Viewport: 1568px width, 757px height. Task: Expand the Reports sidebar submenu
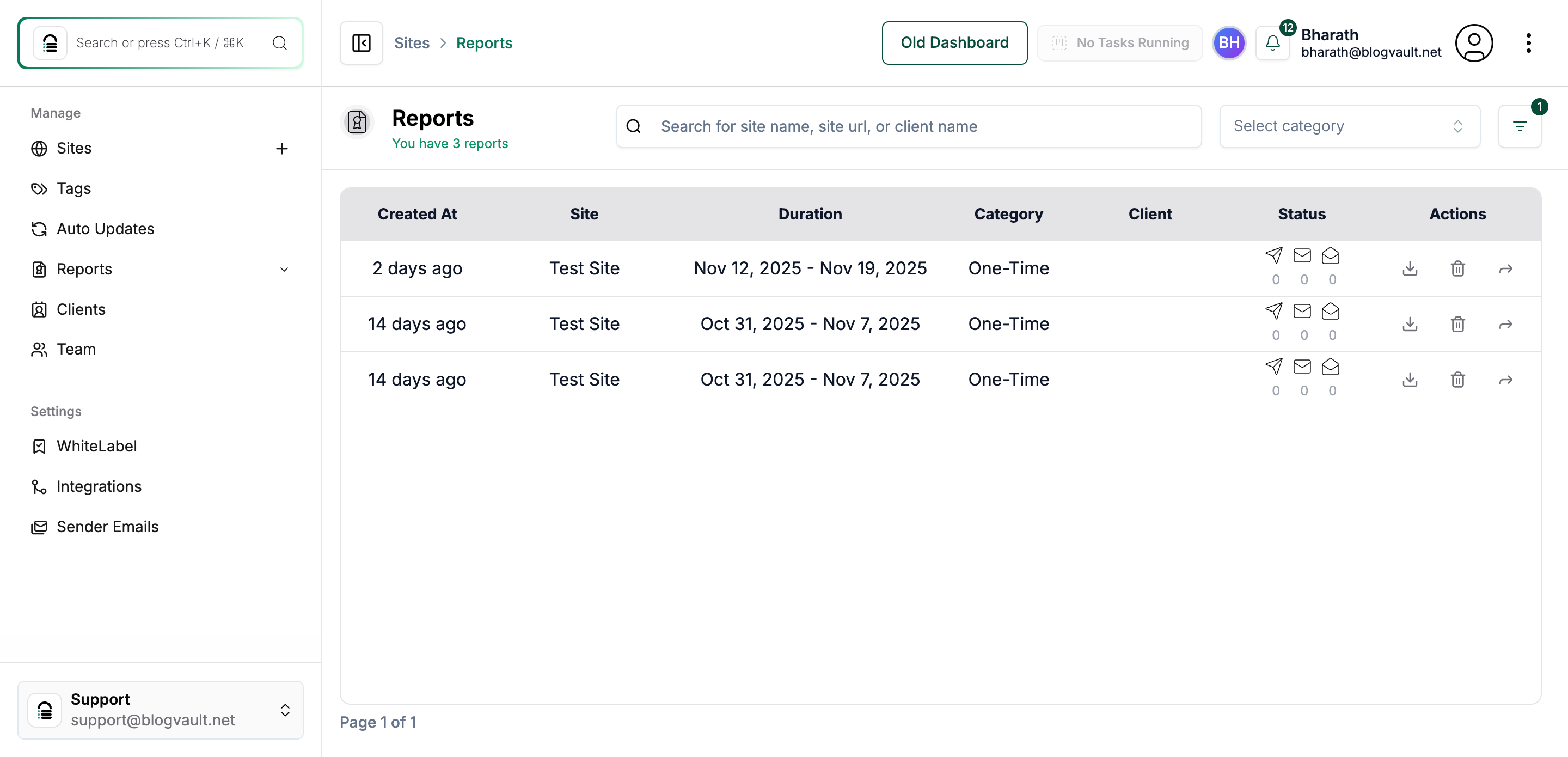(284, 268)
